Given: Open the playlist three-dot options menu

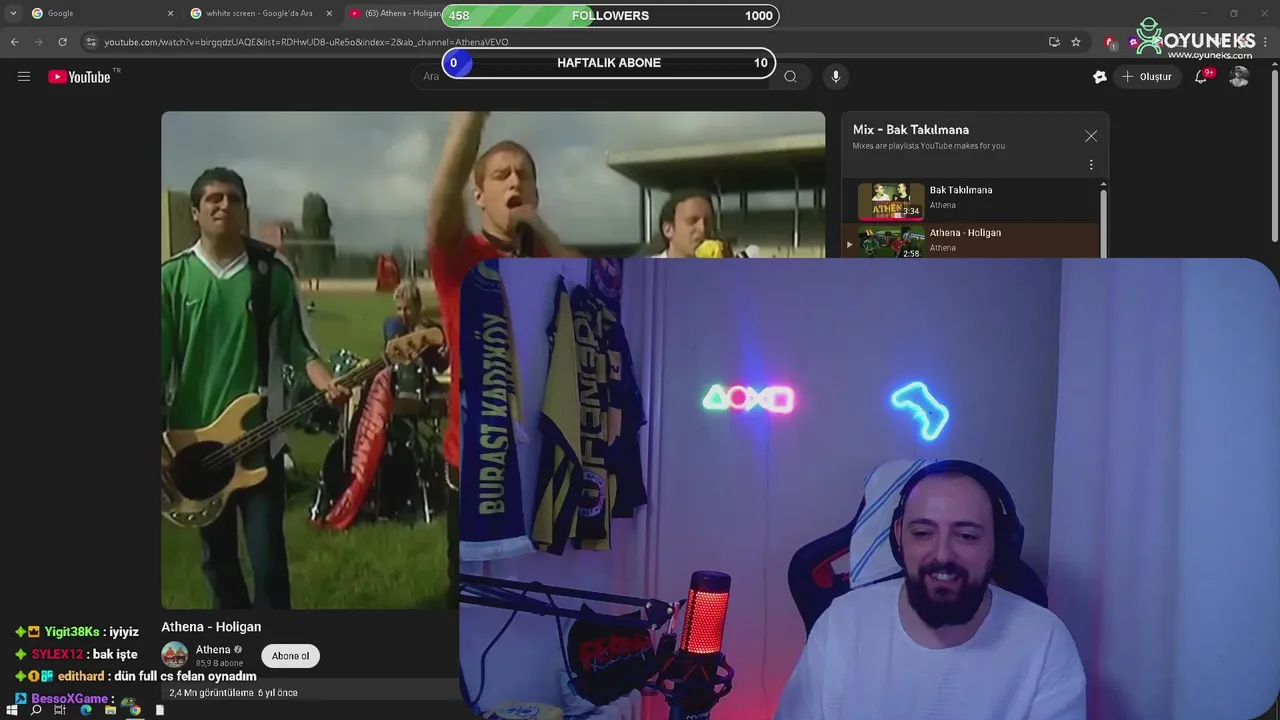Looking at the screenshot, I should 1091,165.
